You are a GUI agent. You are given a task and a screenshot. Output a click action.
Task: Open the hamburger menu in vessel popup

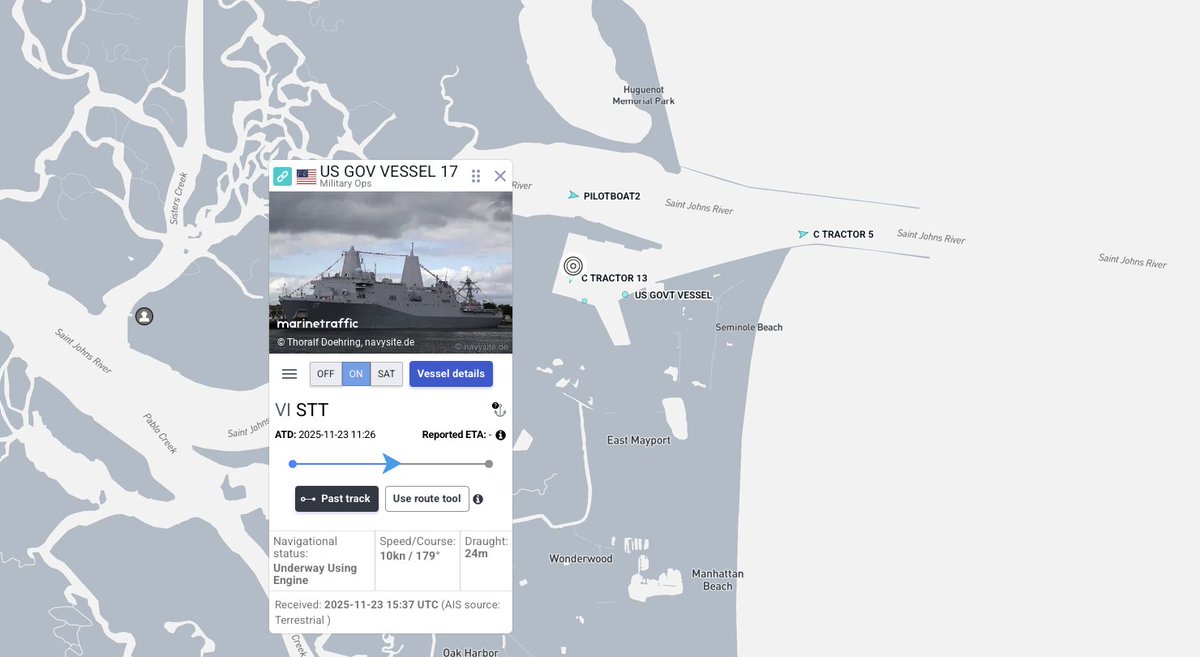pyautogui.click(x=289, y=374)
